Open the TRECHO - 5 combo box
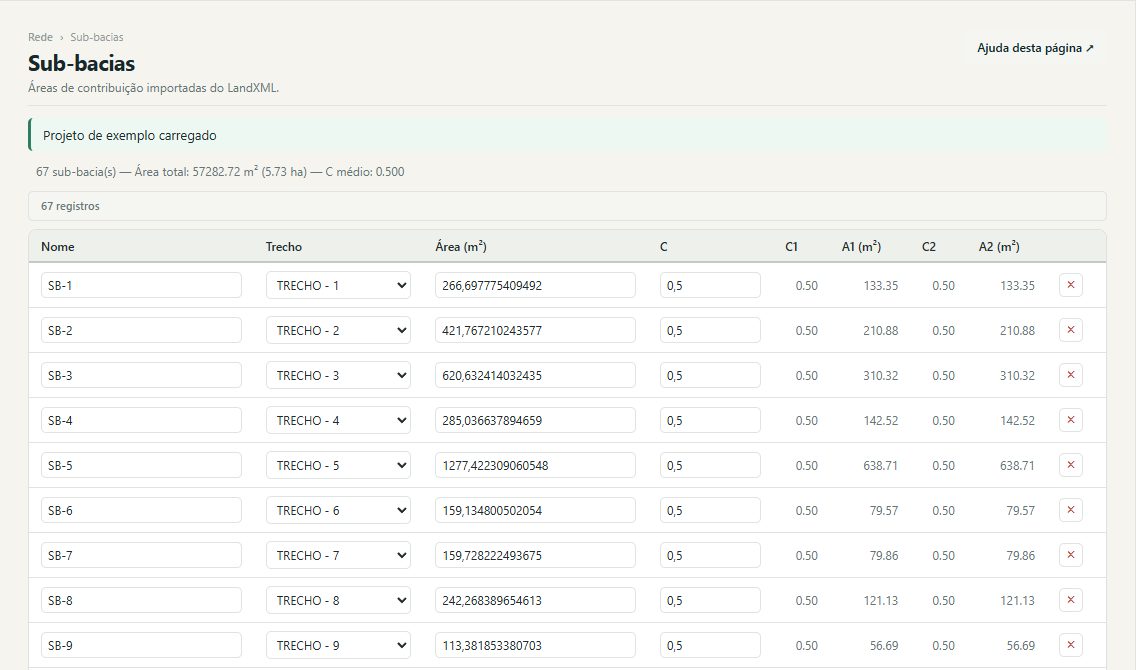Viewport: 1136px width, 670px height. pyautogui.click(x=338, y=465)
